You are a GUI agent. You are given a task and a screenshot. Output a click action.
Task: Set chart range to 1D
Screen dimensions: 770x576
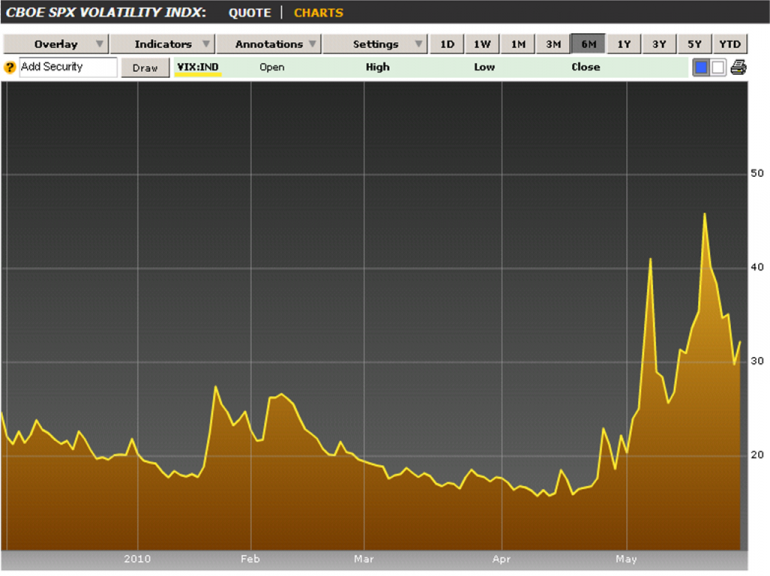[447, 44]
